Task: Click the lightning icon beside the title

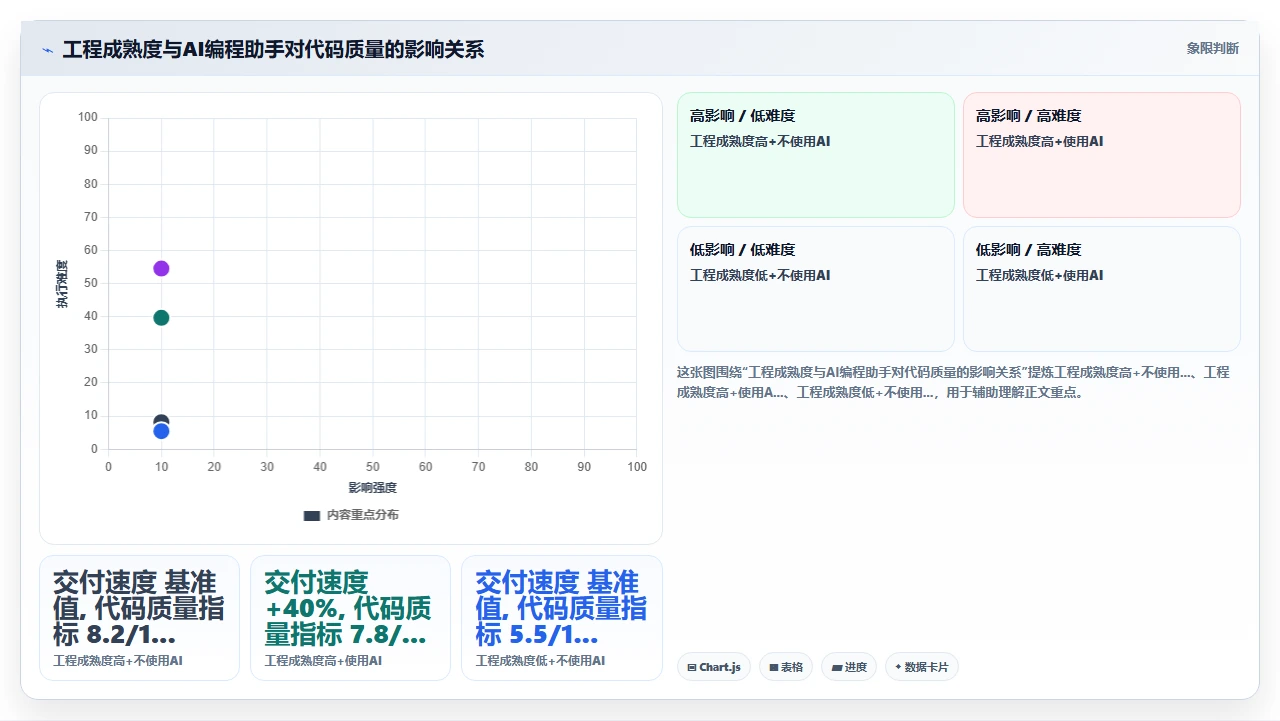Action: click(47, 50)
